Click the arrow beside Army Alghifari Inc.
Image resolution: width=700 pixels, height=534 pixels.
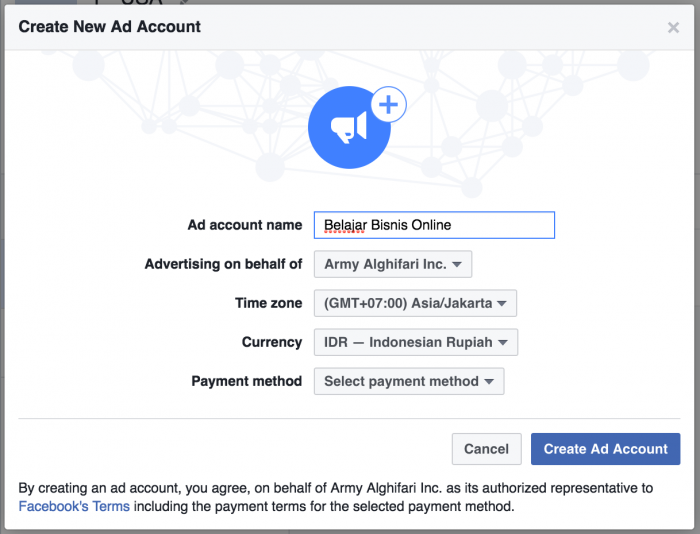tap(456, 265)
